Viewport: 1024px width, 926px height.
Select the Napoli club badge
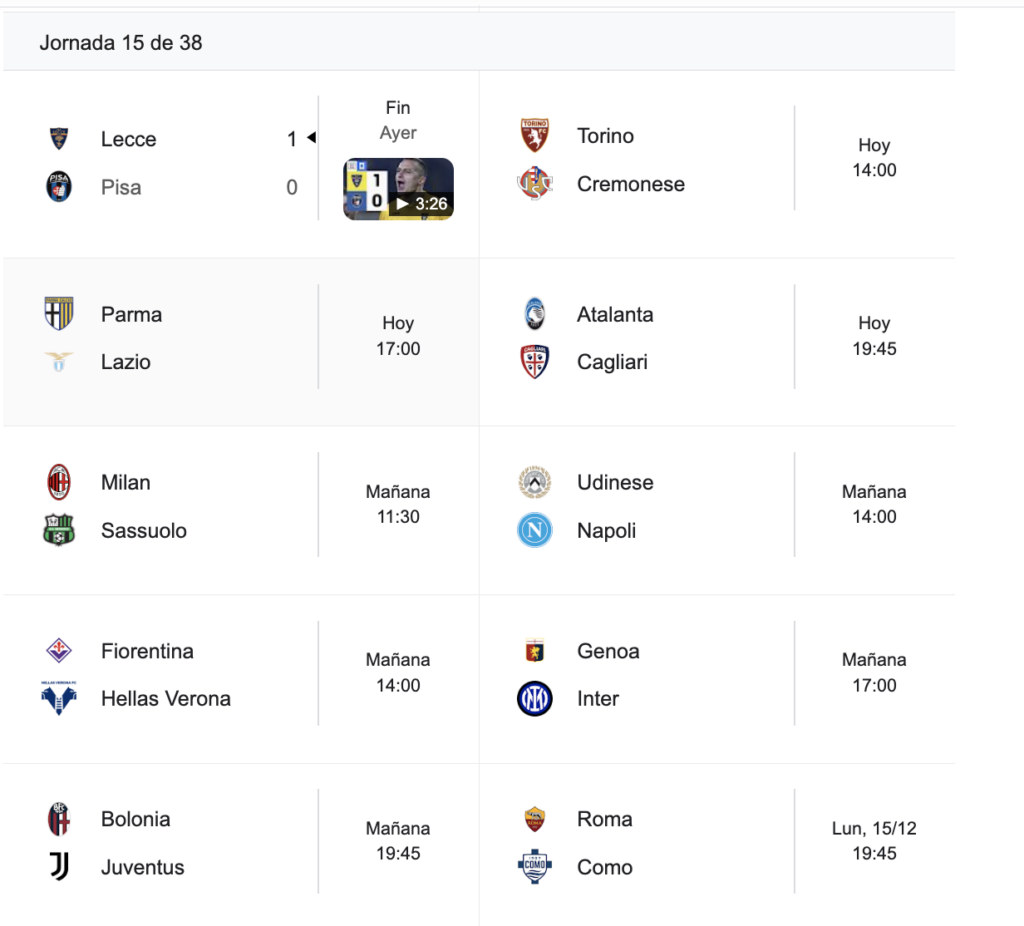[535, 530]
